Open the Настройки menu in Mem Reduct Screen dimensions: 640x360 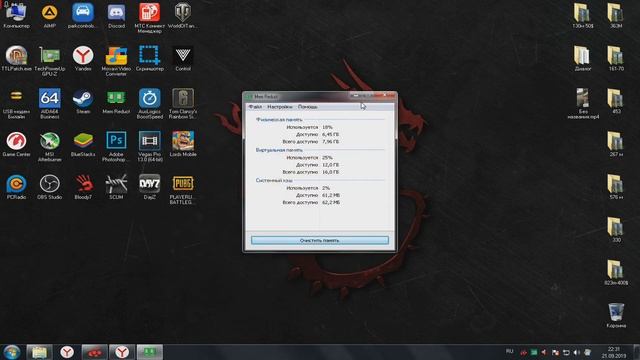click(280, 107)
